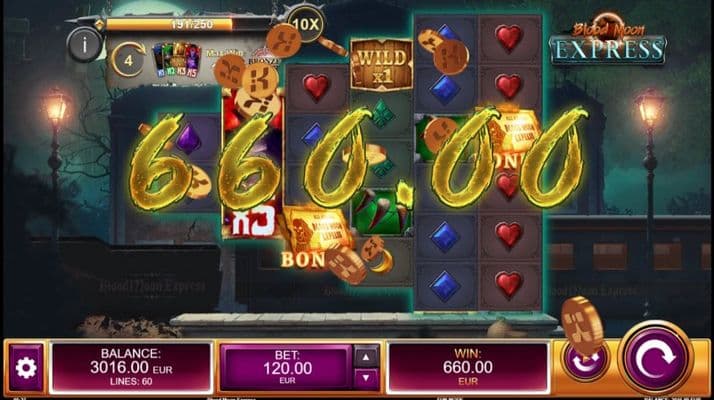
Task: Open the settings gear menu
Action: tap(26, 367)
